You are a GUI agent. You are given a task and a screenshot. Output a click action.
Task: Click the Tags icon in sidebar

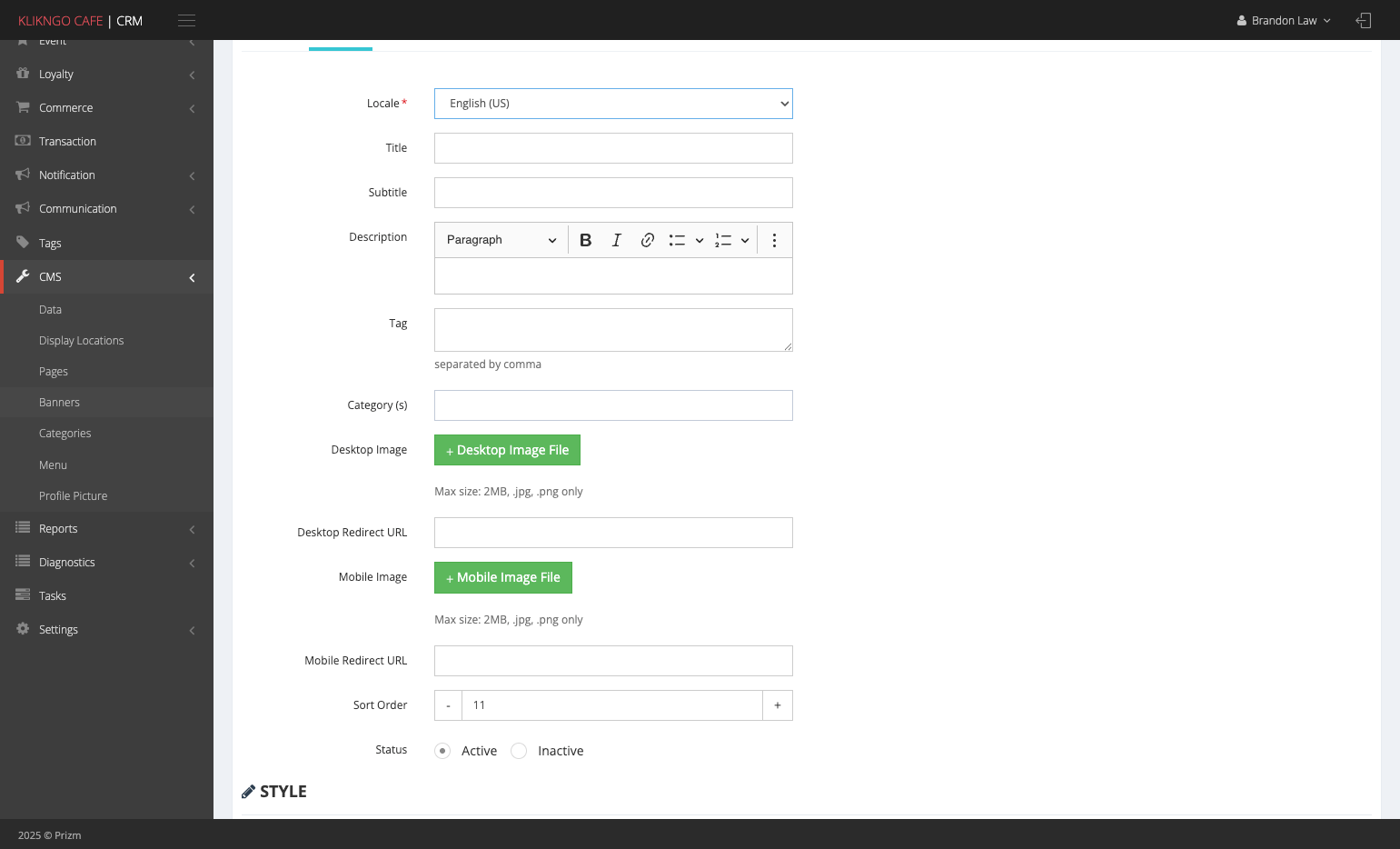(x=23, y=243)
